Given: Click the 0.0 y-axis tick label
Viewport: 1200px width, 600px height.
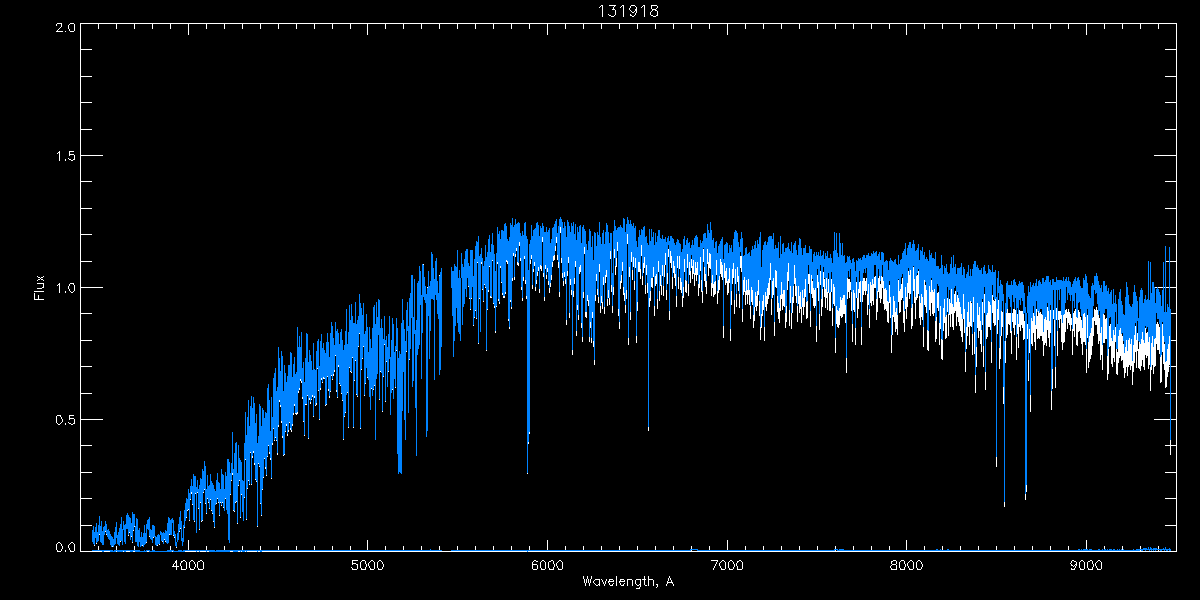Looking at the screenshot, I should pos(65,548).
